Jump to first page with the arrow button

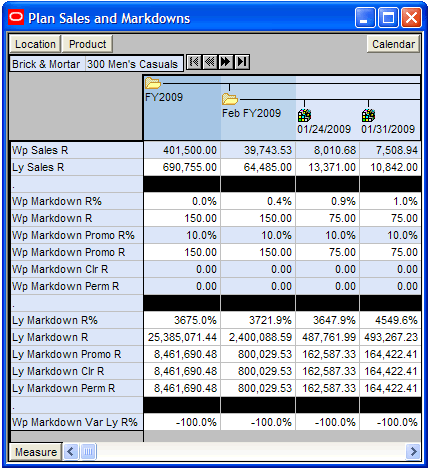click(x=194, y=62)
